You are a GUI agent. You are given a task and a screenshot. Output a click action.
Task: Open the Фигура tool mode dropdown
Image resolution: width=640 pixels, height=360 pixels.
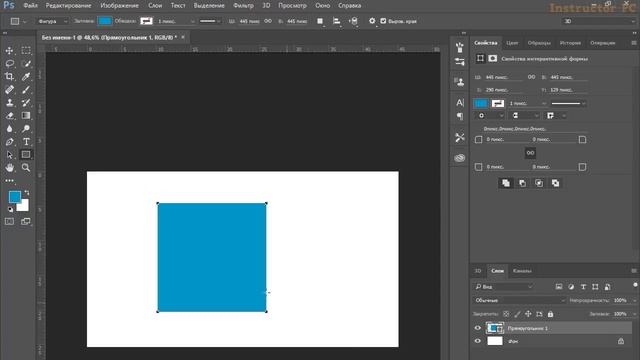[52, 21]
